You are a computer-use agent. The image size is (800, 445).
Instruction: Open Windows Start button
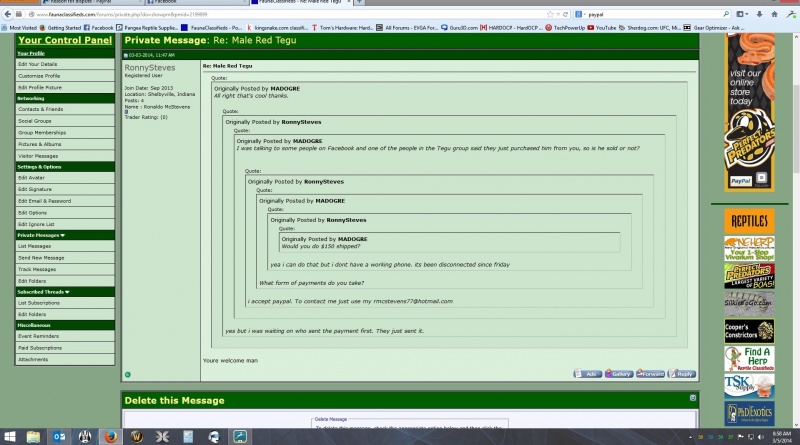[x=10, y=437]
